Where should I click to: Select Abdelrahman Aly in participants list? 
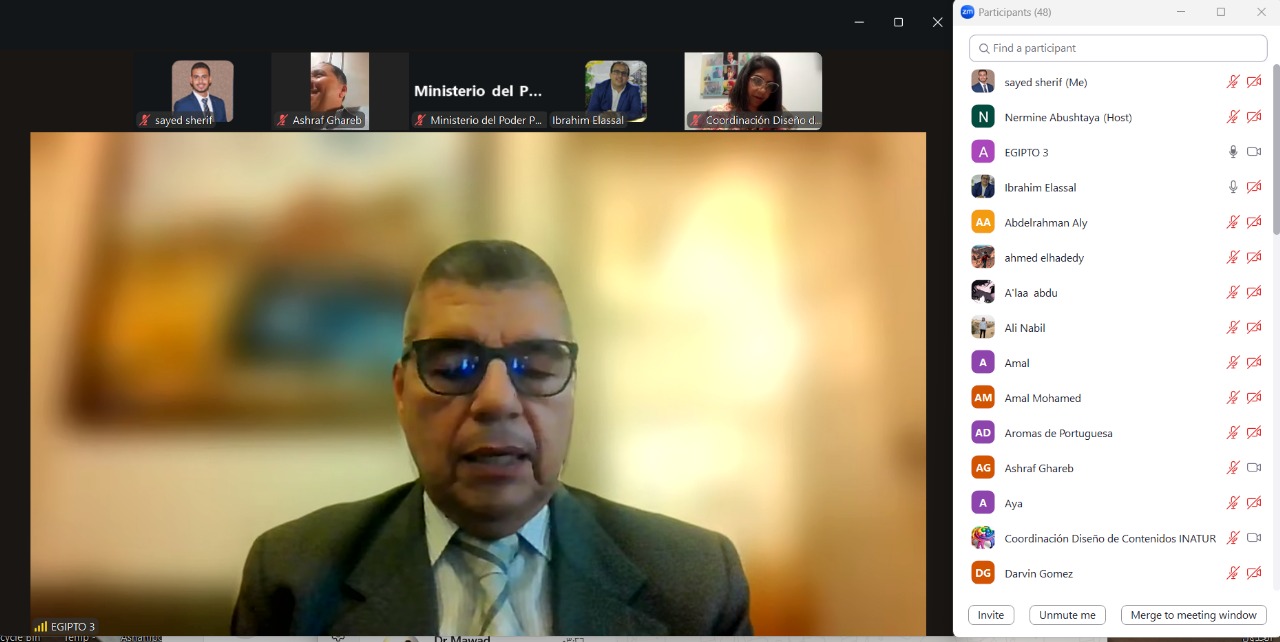click(x=1045, y=223)
